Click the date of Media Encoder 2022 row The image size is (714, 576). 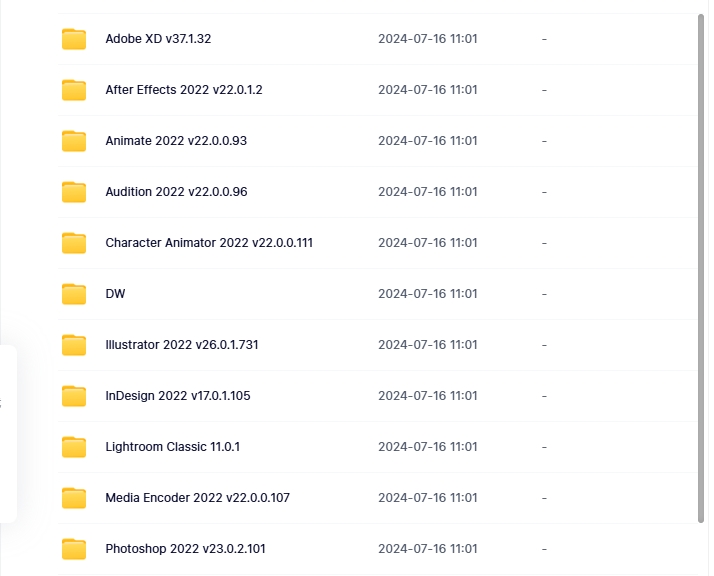(427, 498)
